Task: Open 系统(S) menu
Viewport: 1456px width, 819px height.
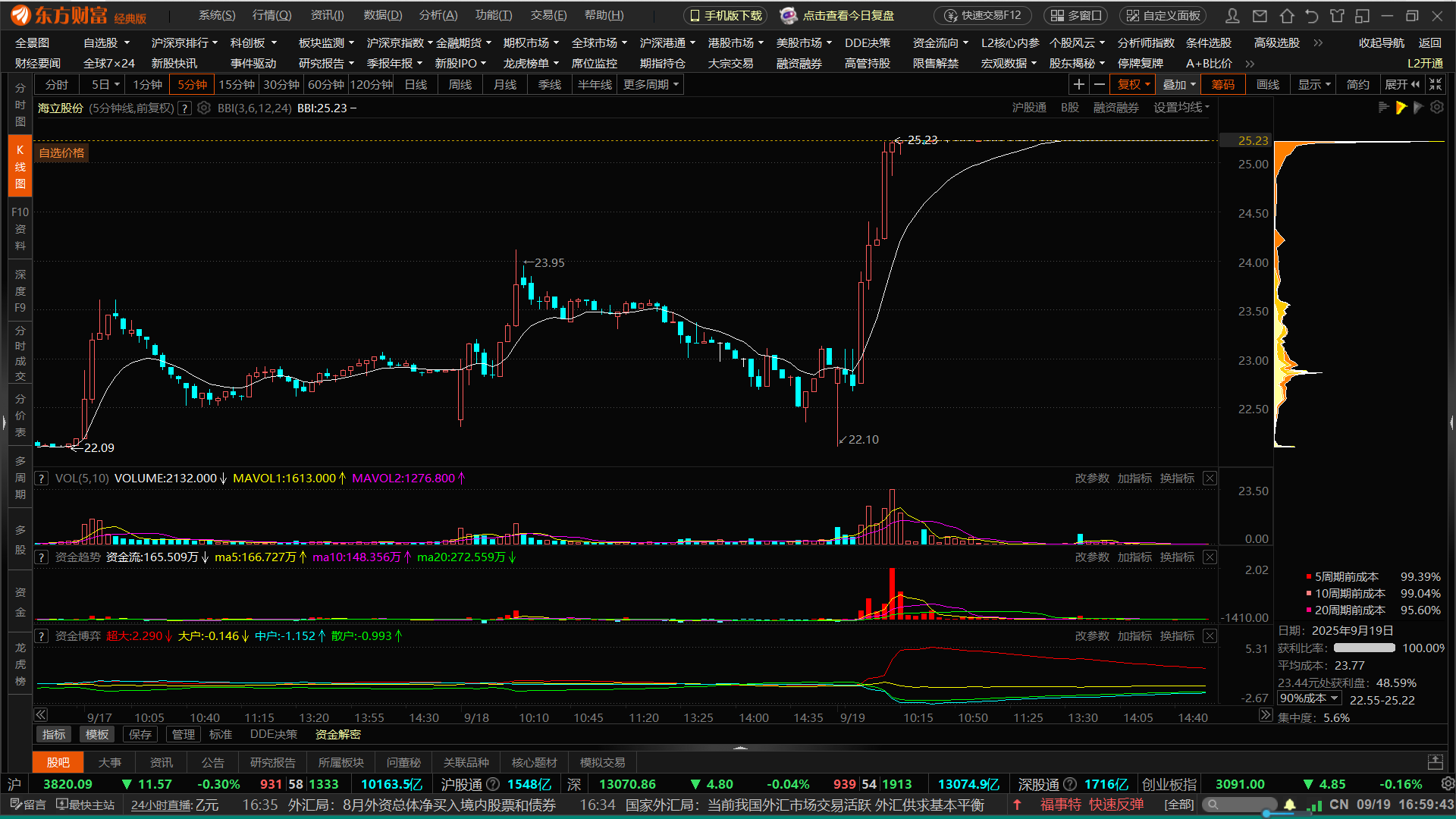Action: point(217,15)
